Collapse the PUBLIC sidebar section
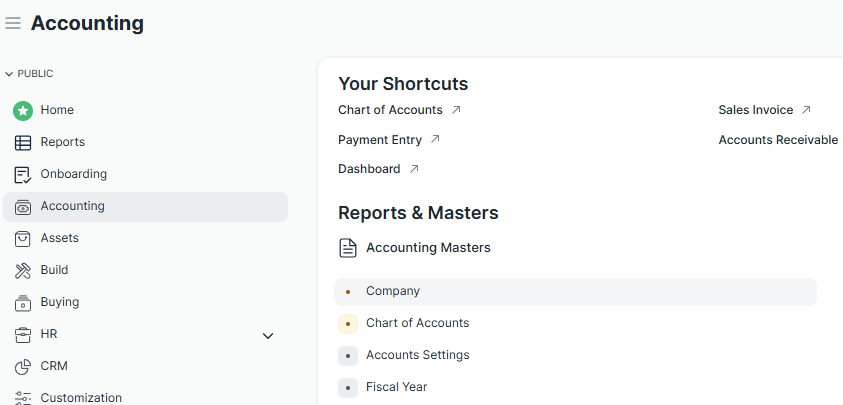The width and height of the screenshot is (843, 405). click(x=9, y=74)
